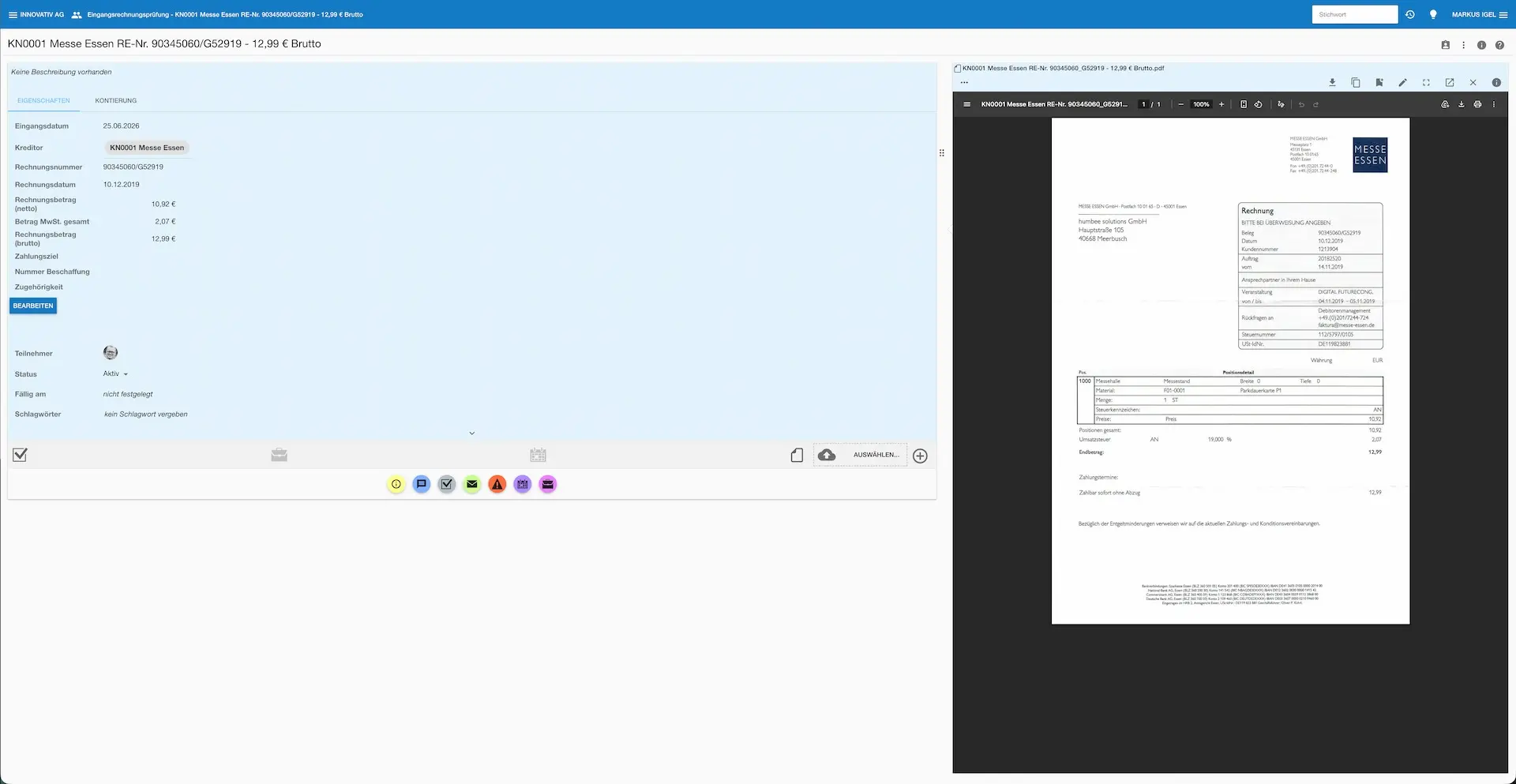The width and height of the screenshot is (1516, 784).
Task: Click the Messe Essen logo in the PDF
Action: click(x=1370, y=155)
